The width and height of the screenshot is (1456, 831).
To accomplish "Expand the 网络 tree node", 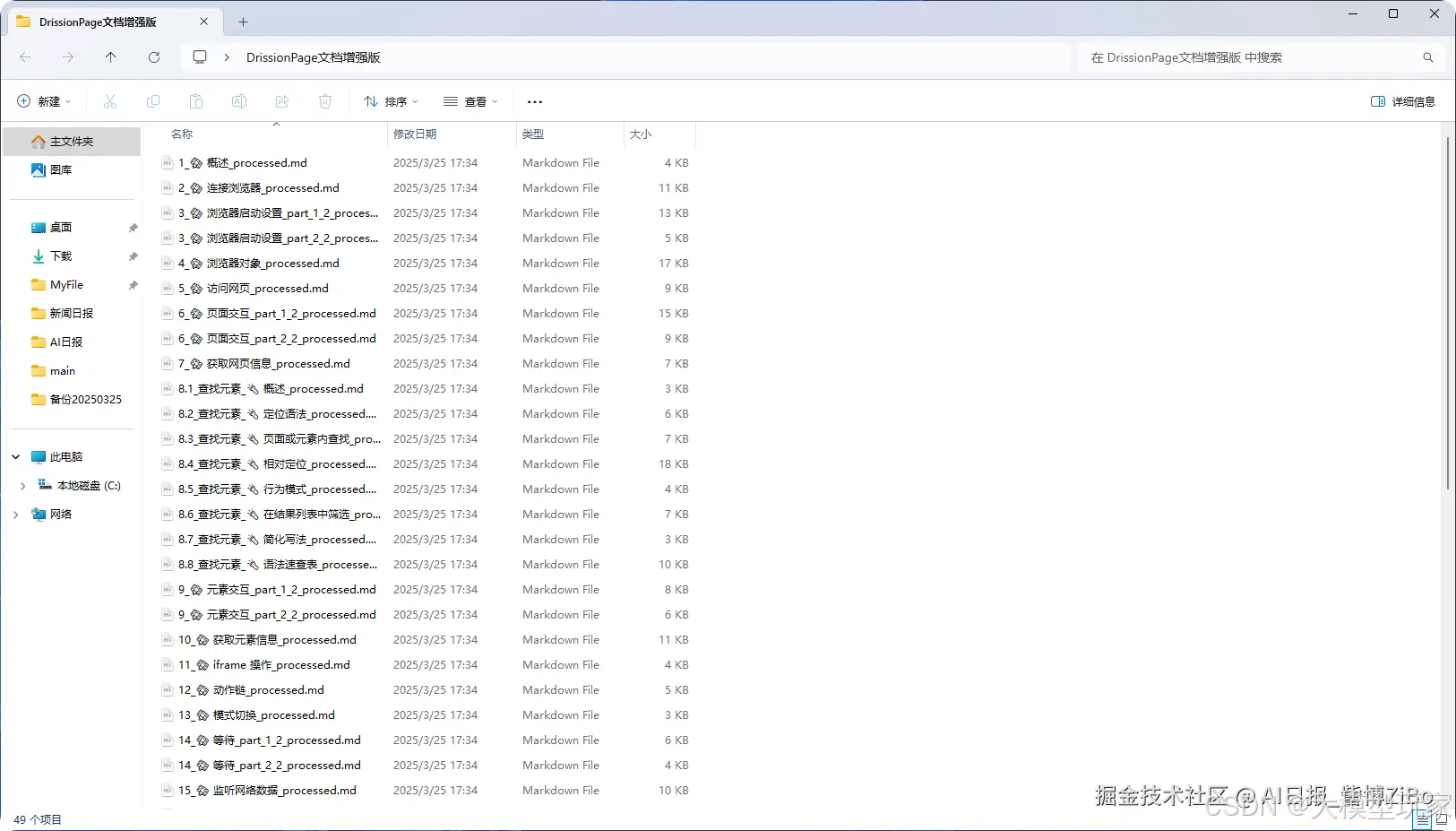I will [x=16, y=515].
